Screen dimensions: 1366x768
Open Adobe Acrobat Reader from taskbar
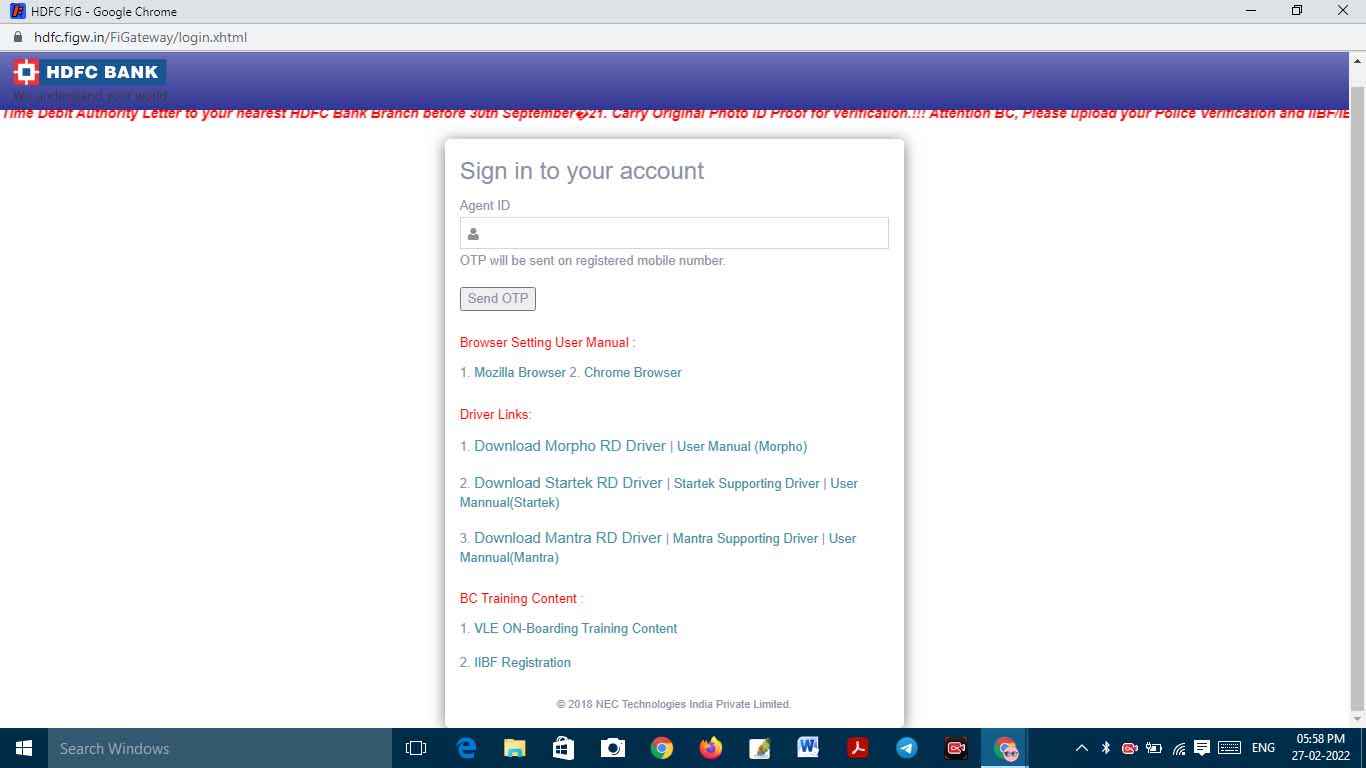click(857, 748)
